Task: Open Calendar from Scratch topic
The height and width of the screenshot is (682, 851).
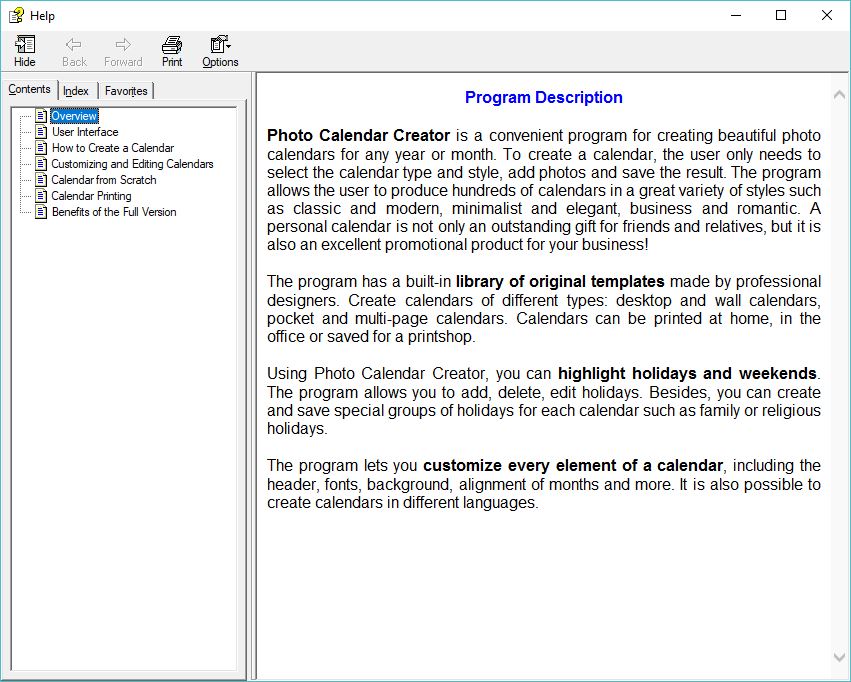Action: (x=104, y=180)
